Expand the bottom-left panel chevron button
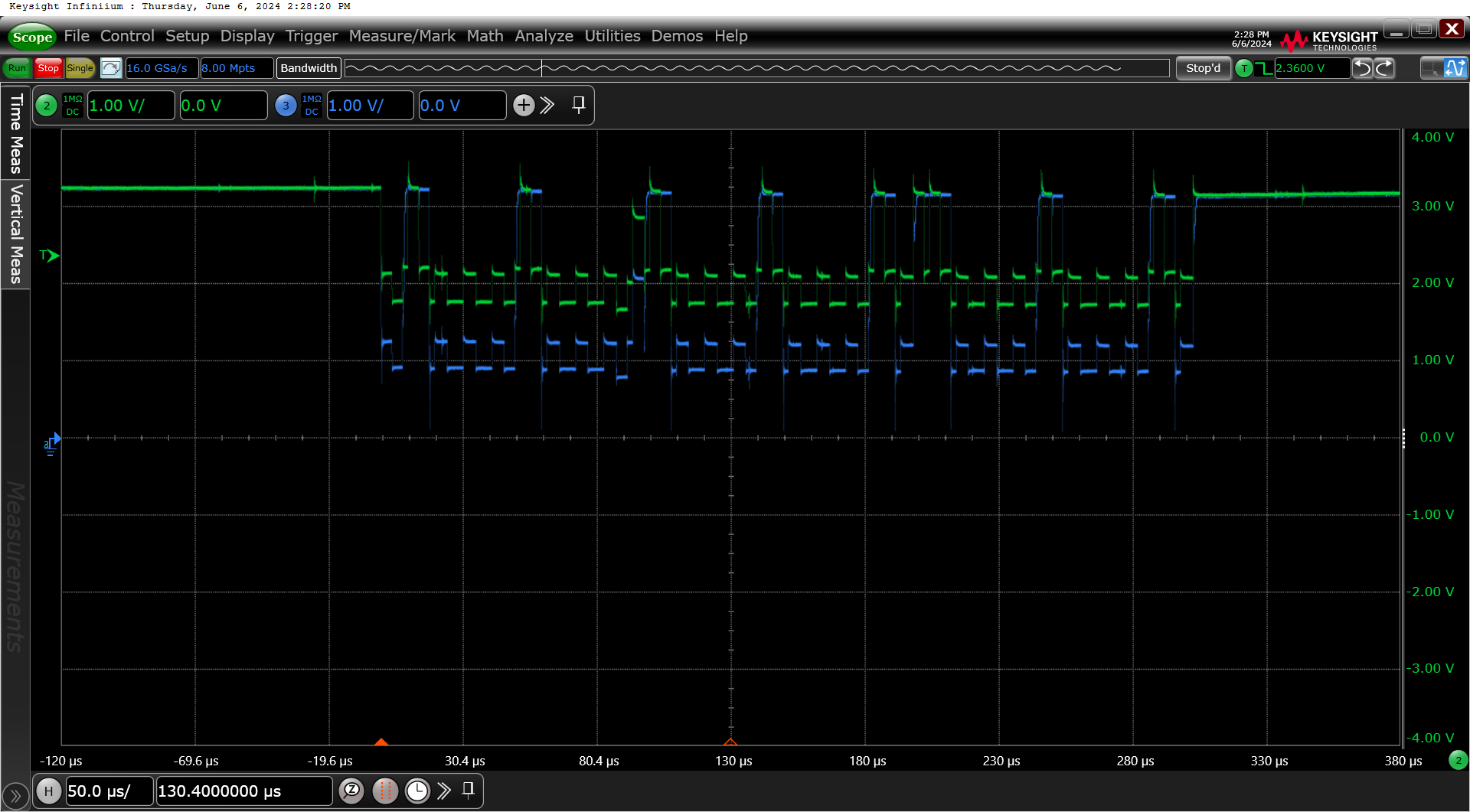The height and width of the screenshot is (812, 1470). (x=15, y=797)
